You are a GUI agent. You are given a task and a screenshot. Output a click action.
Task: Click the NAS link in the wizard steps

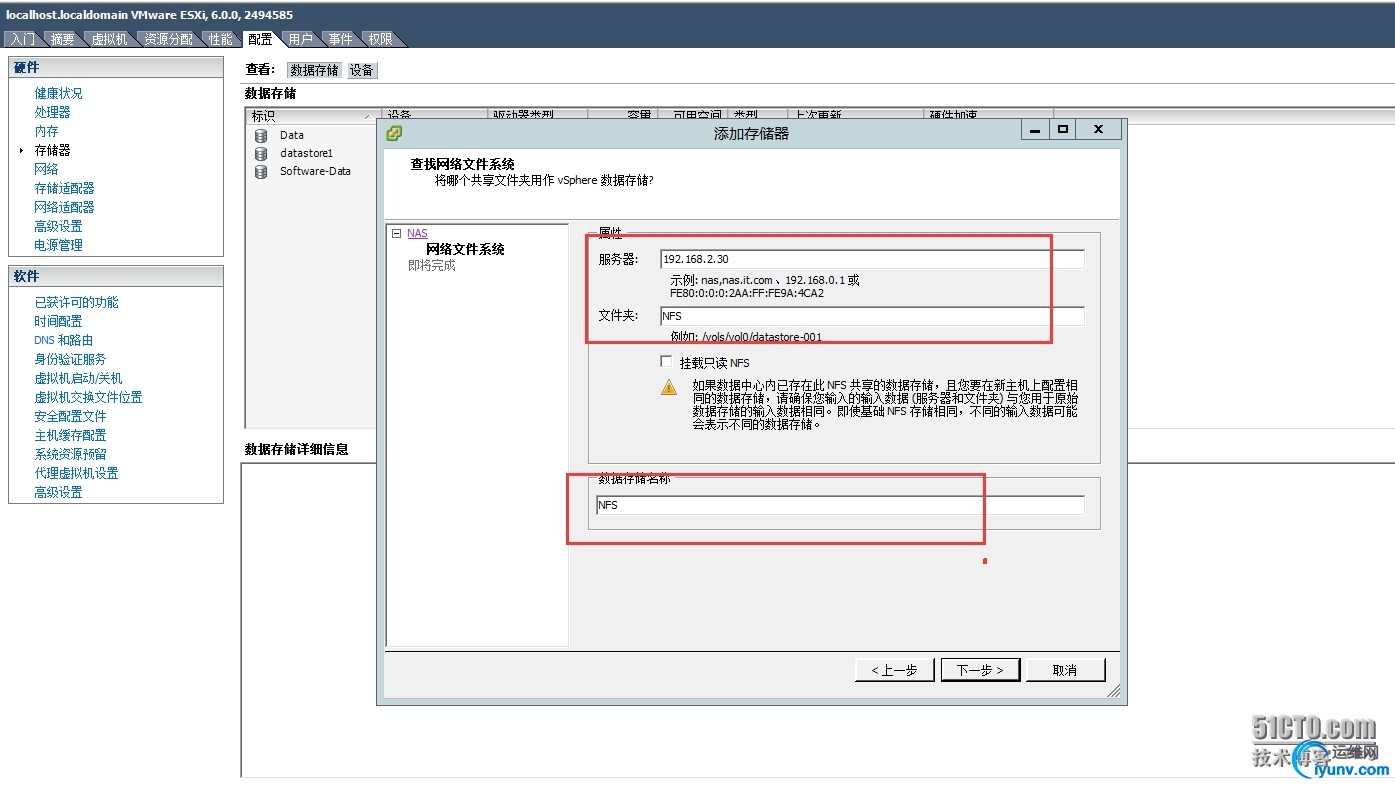pos(417,233)
